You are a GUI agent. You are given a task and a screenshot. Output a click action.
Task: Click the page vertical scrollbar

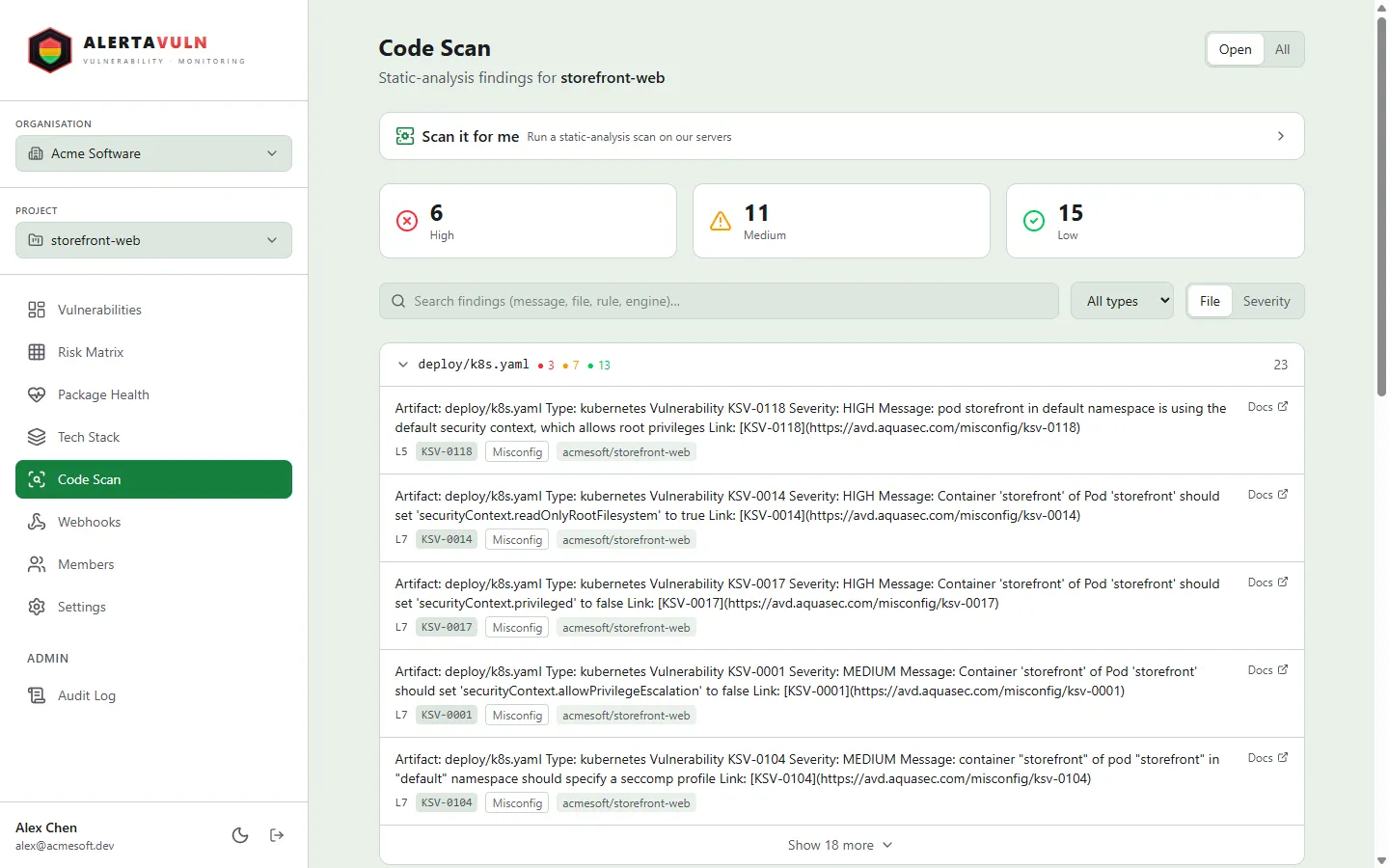(x=1381, y=204)
